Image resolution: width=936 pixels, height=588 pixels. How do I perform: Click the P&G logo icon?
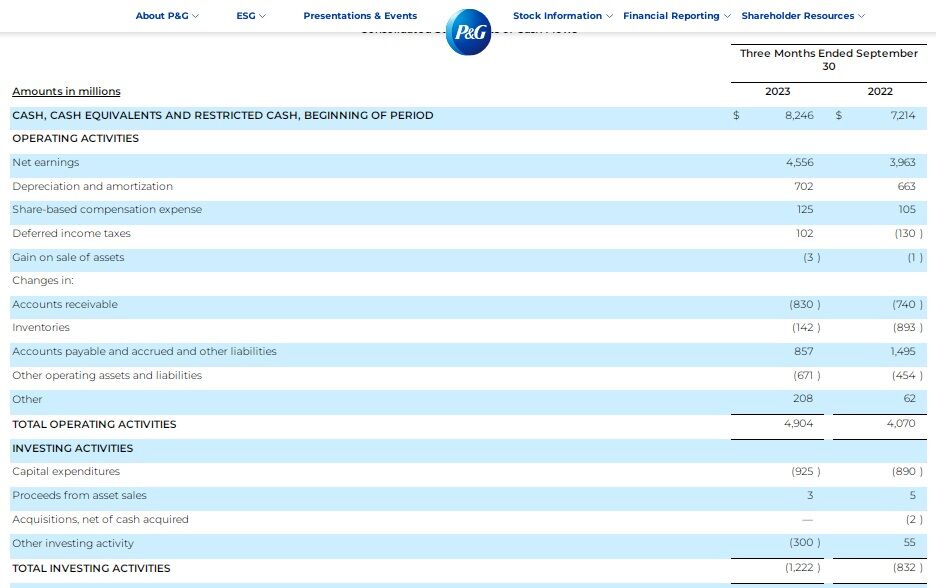coord(469,32)
